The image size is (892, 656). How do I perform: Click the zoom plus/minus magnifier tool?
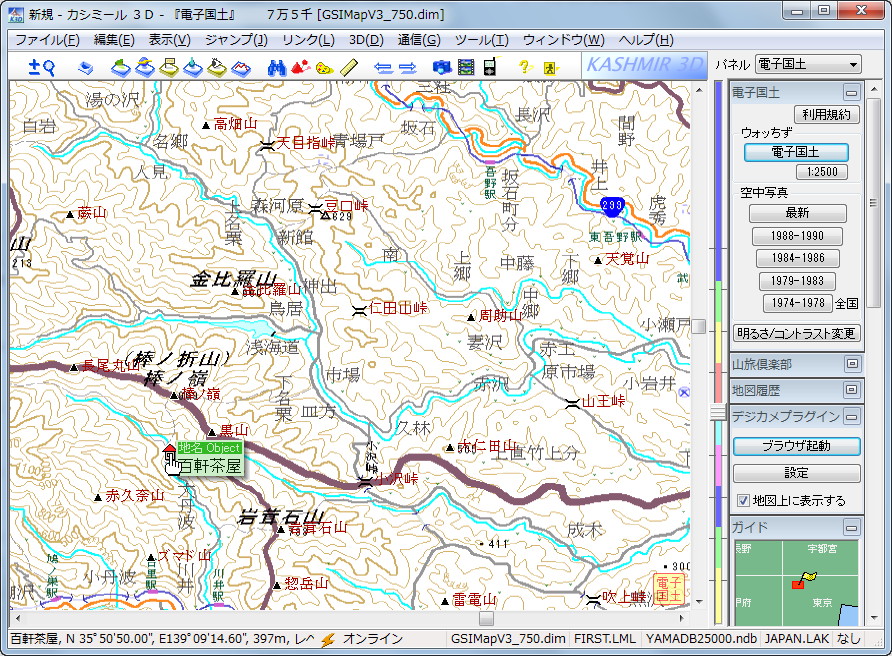tap(42, 68)
